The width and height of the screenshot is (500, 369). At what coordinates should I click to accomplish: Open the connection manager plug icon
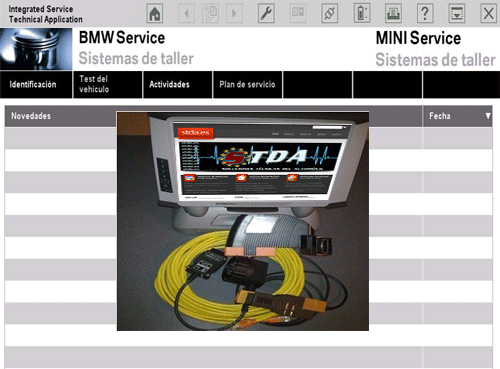coord(329,13)
